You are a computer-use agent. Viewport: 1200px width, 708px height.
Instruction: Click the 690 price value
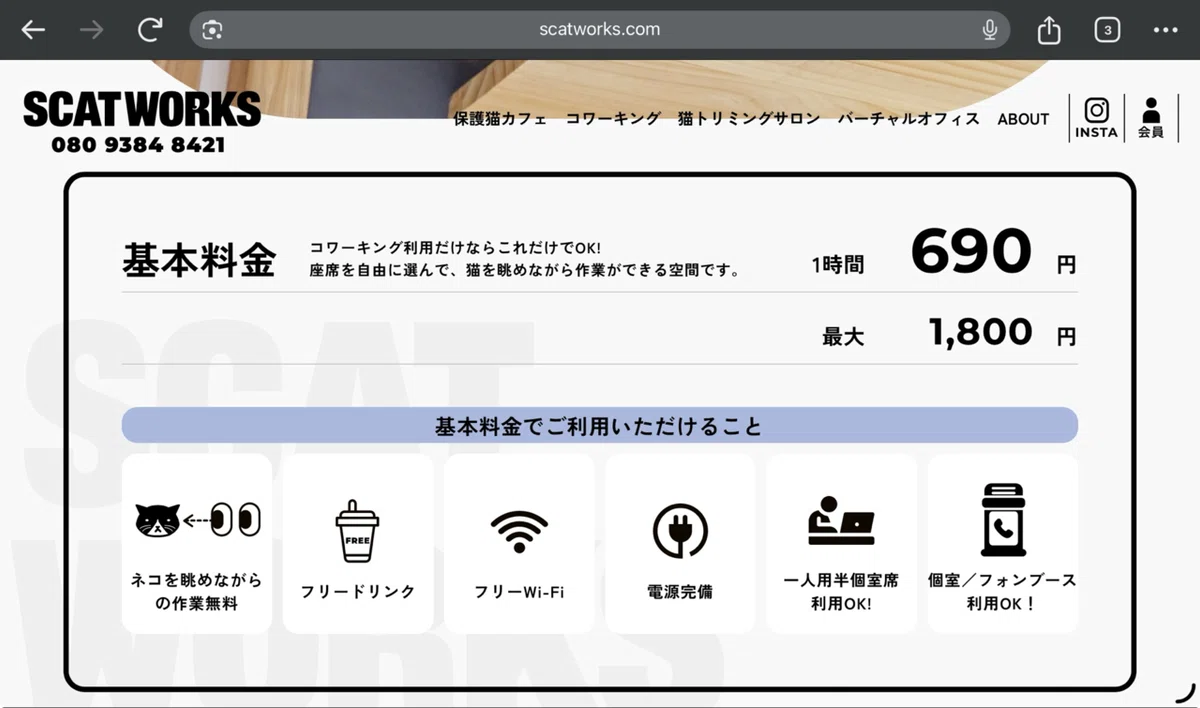click(971, 251)
